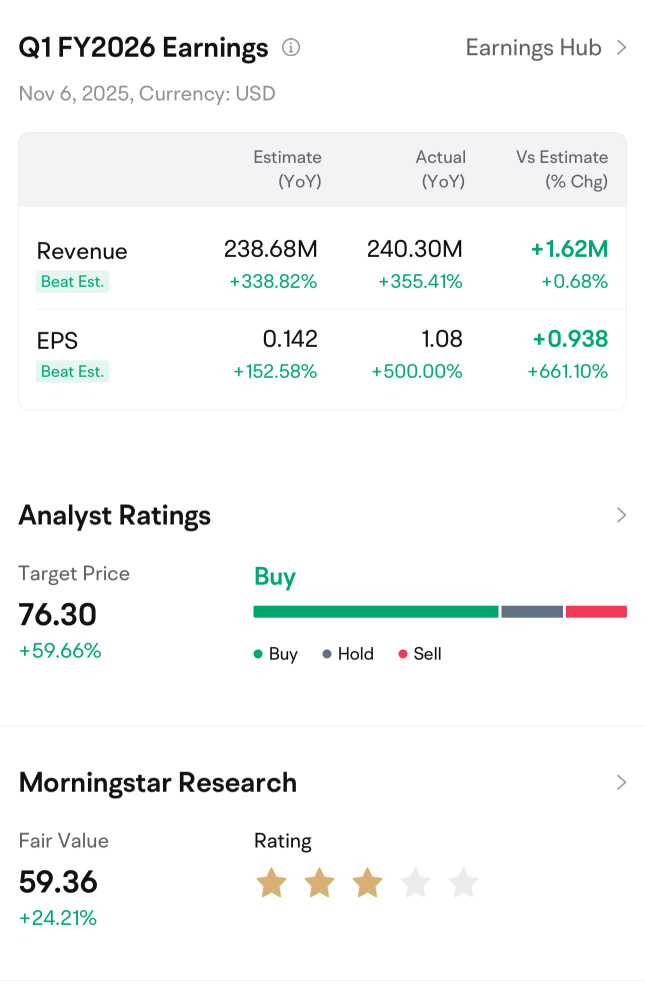Select the red Sell legend dot
Viewport: 645px width, 987px height.
(x=404, y=653)
